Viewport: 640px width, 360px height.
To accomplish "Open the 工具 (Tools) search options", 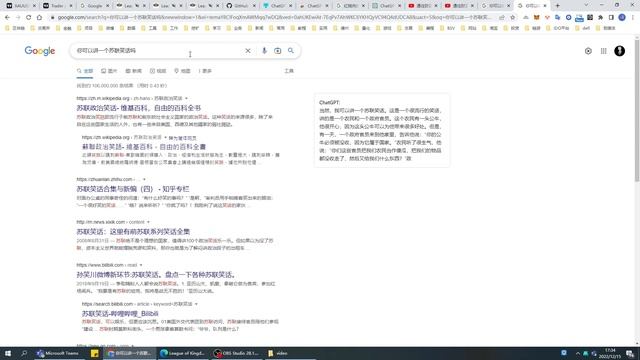I will pyautogui.click(x=289, y=71).
